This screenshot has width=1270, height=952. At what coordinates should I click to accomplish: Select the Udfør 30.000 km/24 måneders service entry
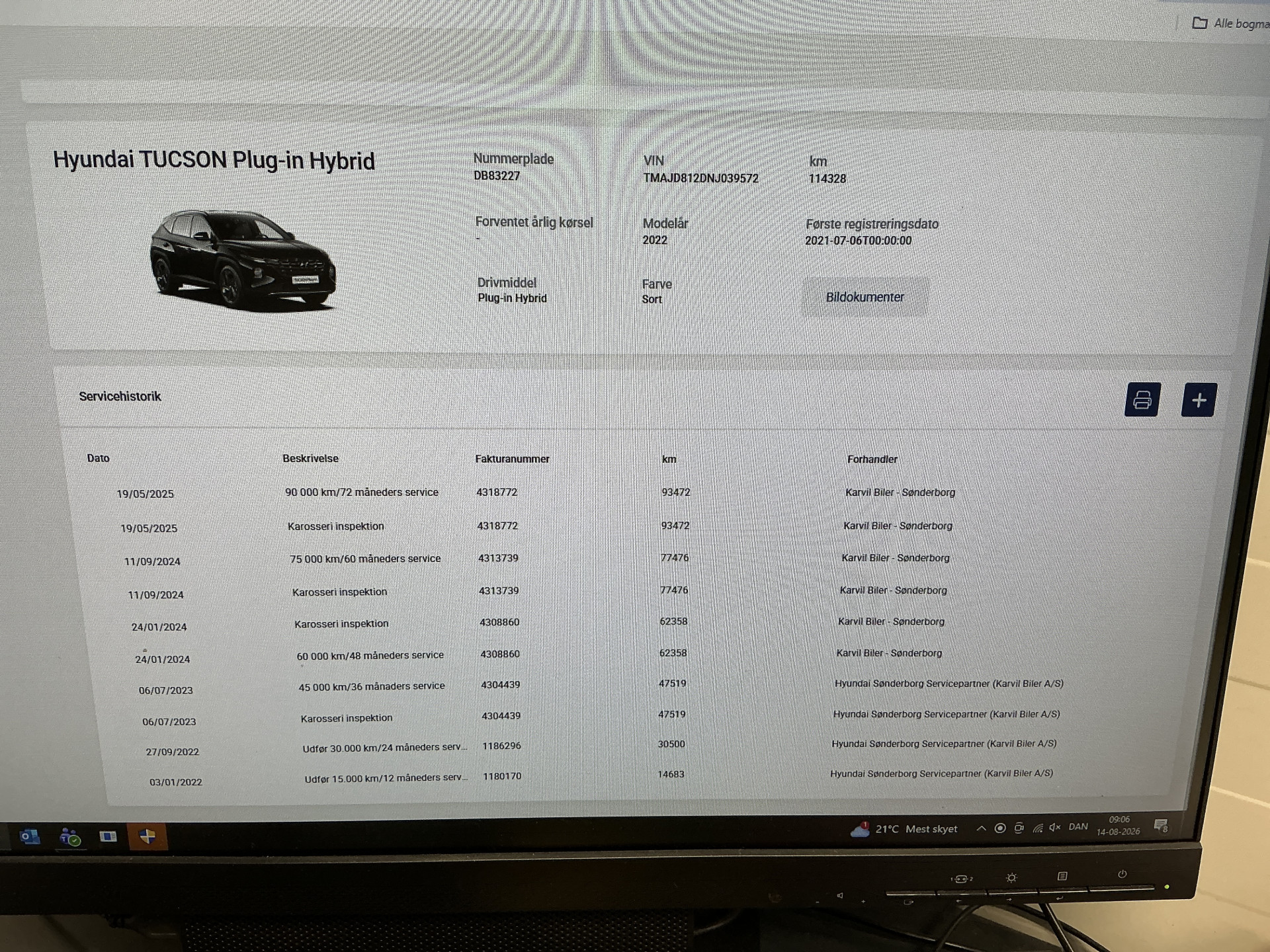(x=385, y=748)
